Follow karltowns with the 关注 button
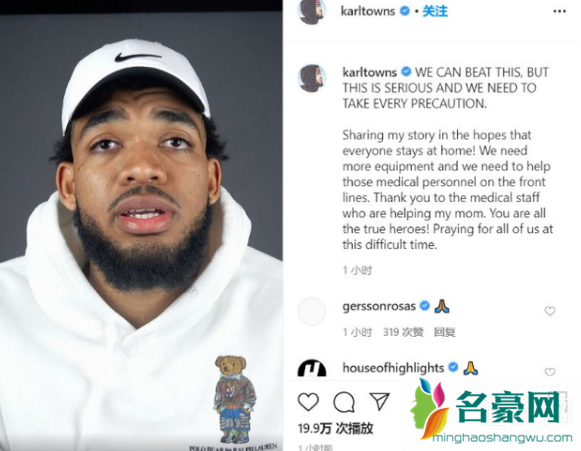Screen dimensions: 581x451 (x=435, y=11)
